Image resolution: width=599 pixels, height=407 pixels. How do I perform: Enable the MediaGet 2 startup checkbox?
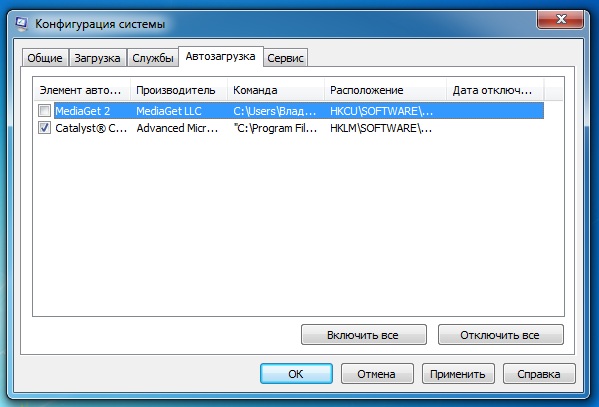pos(44,111)
